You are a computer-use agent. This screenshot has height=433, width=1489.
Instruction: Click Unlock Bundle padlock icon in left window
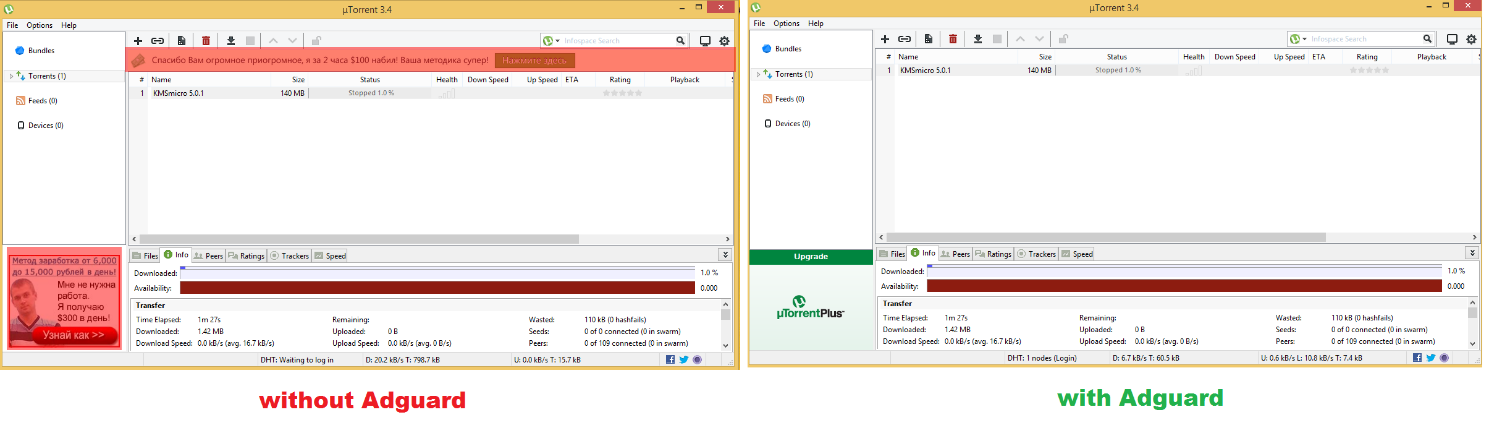316,41
